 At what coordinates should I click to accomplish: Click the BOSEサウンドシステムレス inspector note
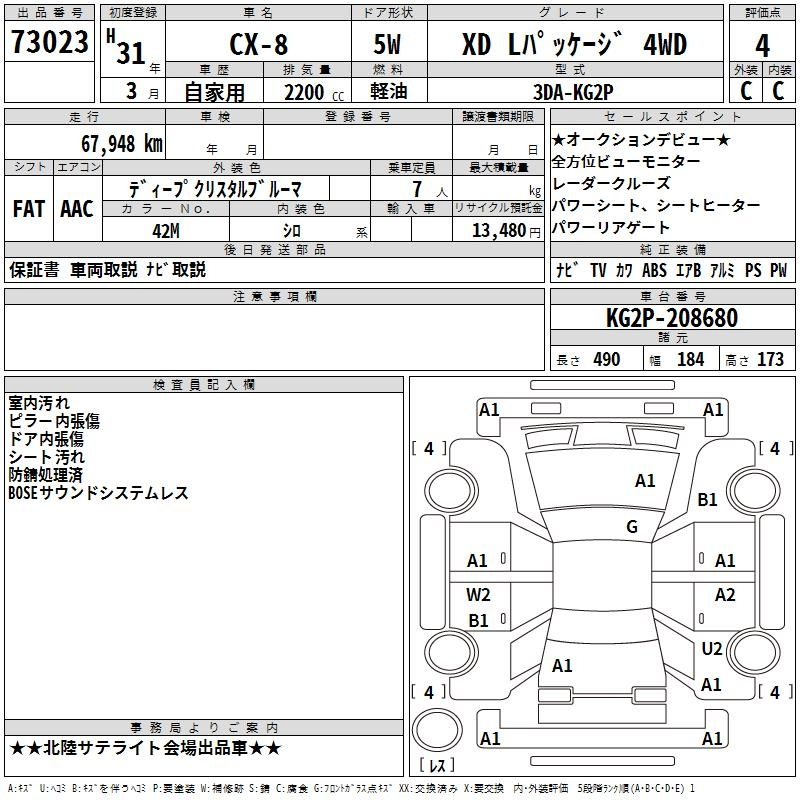(x=98, y=493)
